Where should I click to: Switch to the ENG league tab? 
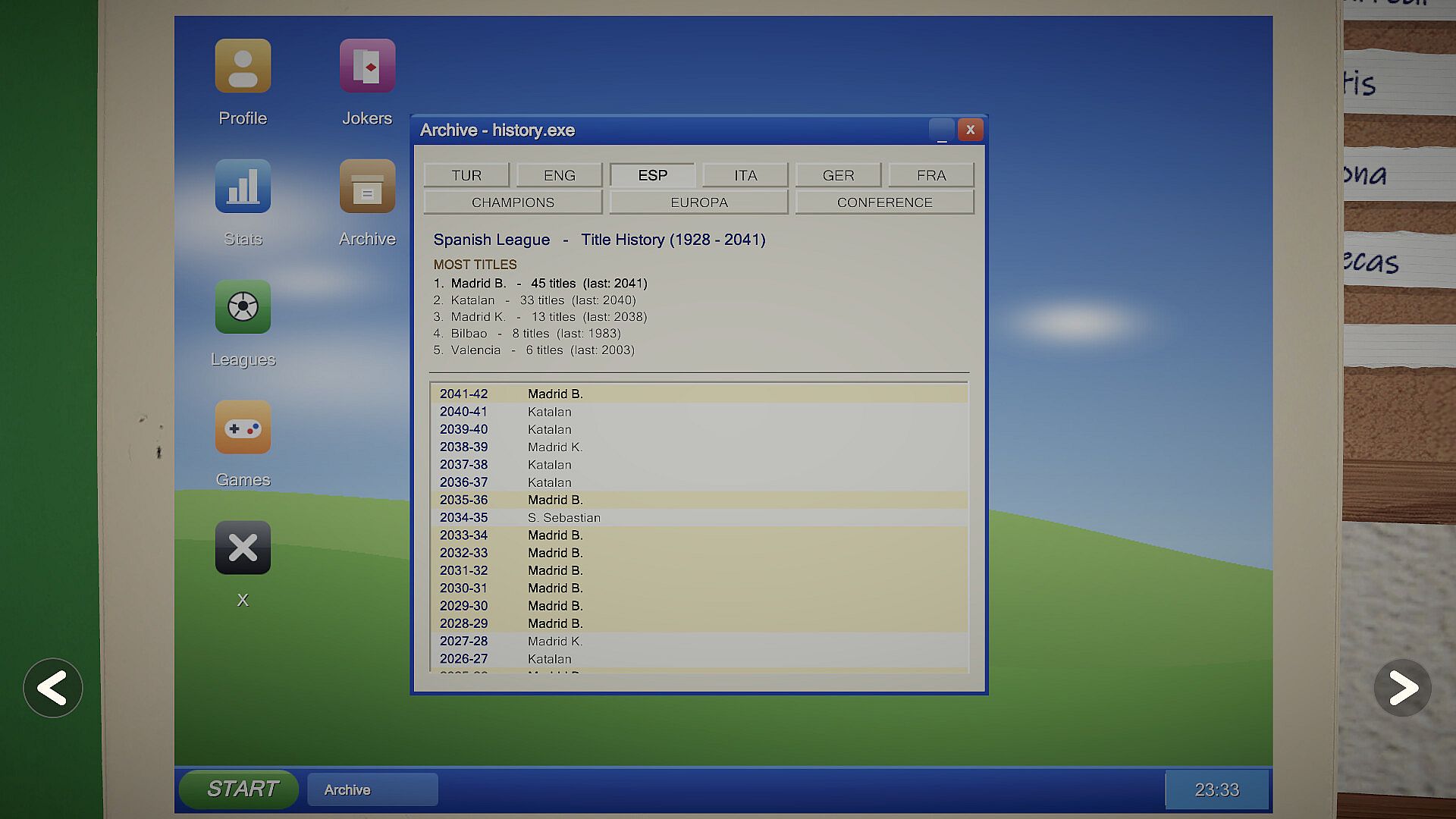560,175
